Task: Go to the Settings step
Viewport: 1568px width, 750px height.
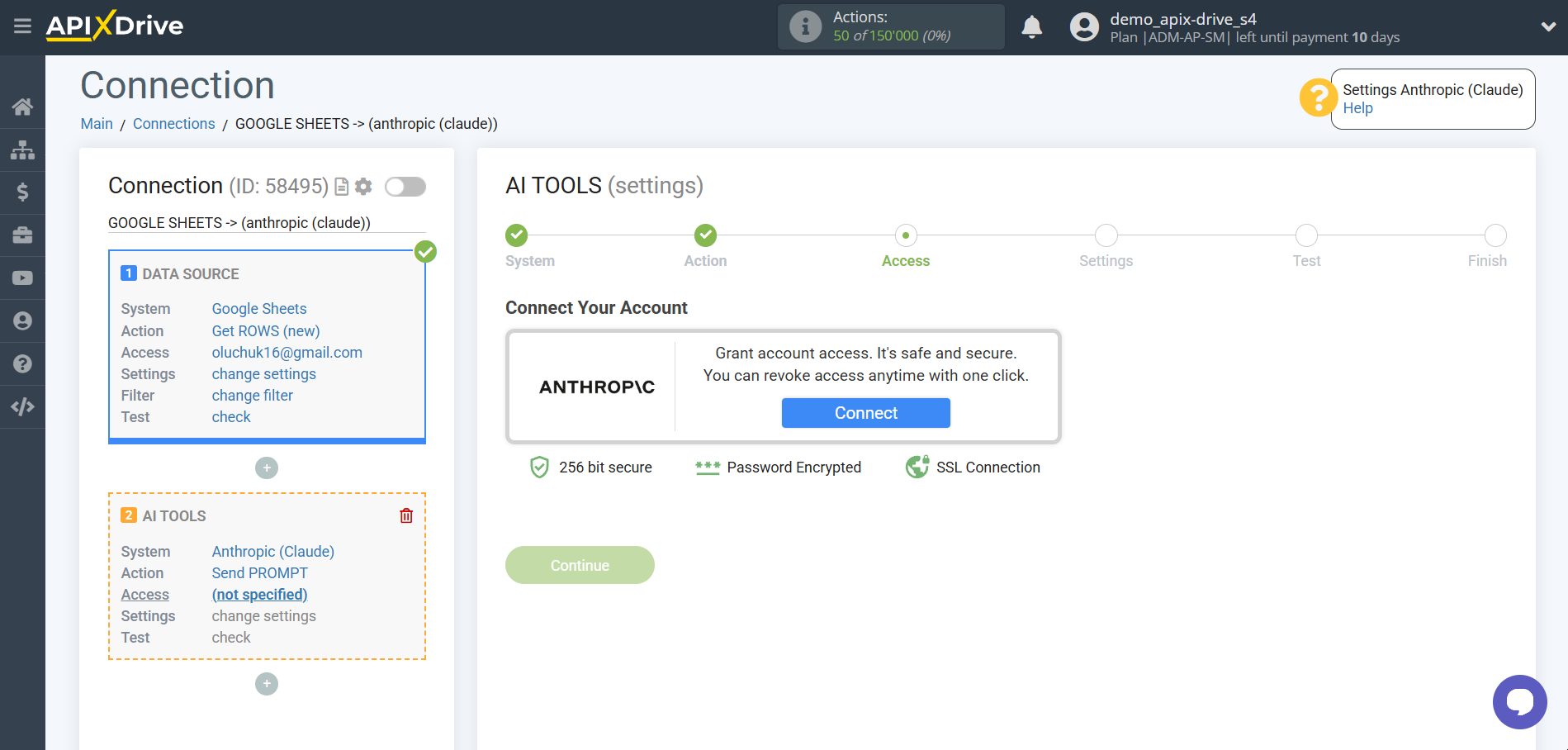Action: [x=1106, y=235]
